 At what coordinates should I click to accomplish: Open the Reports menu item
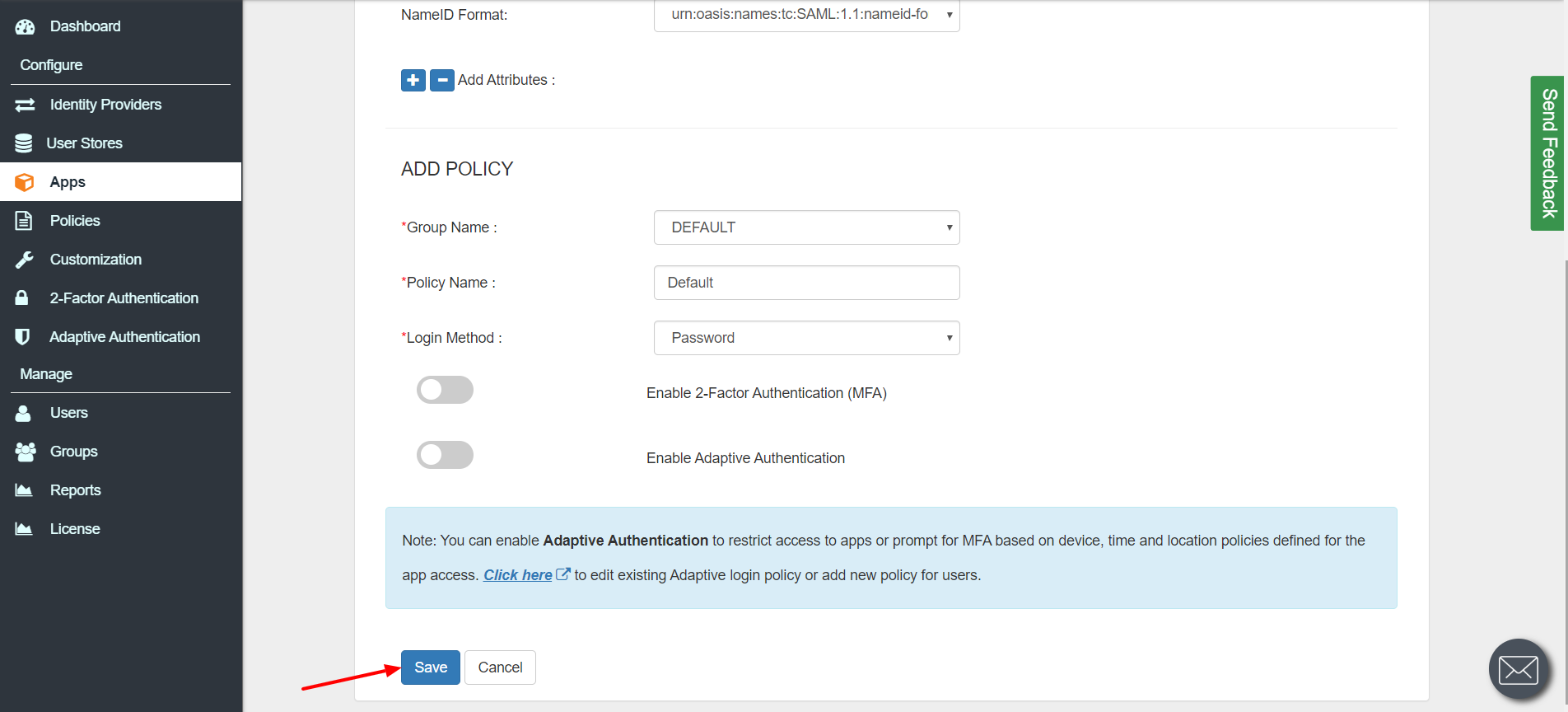pos(75,490)
